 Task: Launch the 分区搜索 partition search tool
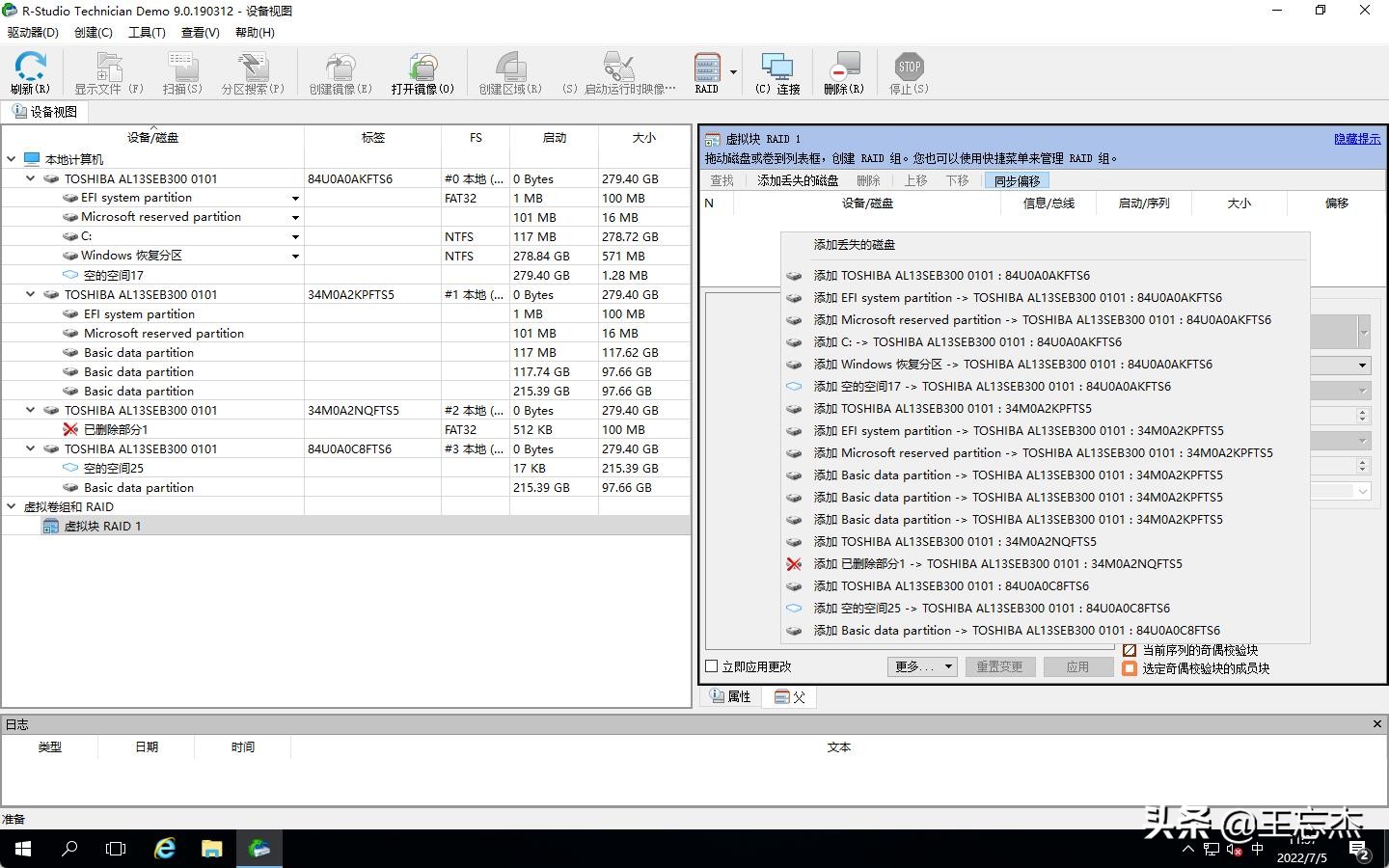pos(253,72)
